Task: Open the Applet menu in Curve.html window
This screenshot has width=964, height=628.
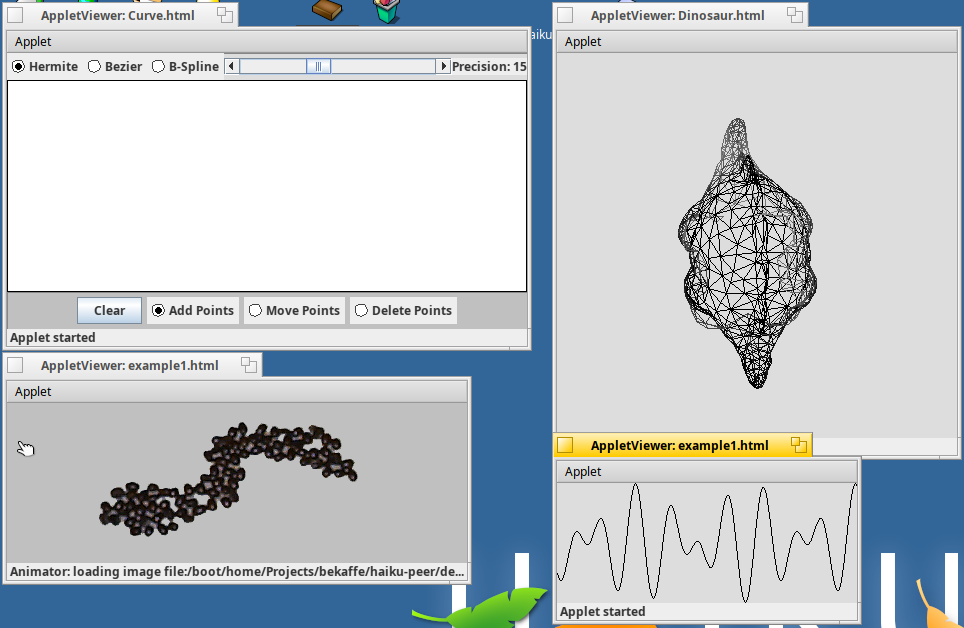Action: (33, 42)
